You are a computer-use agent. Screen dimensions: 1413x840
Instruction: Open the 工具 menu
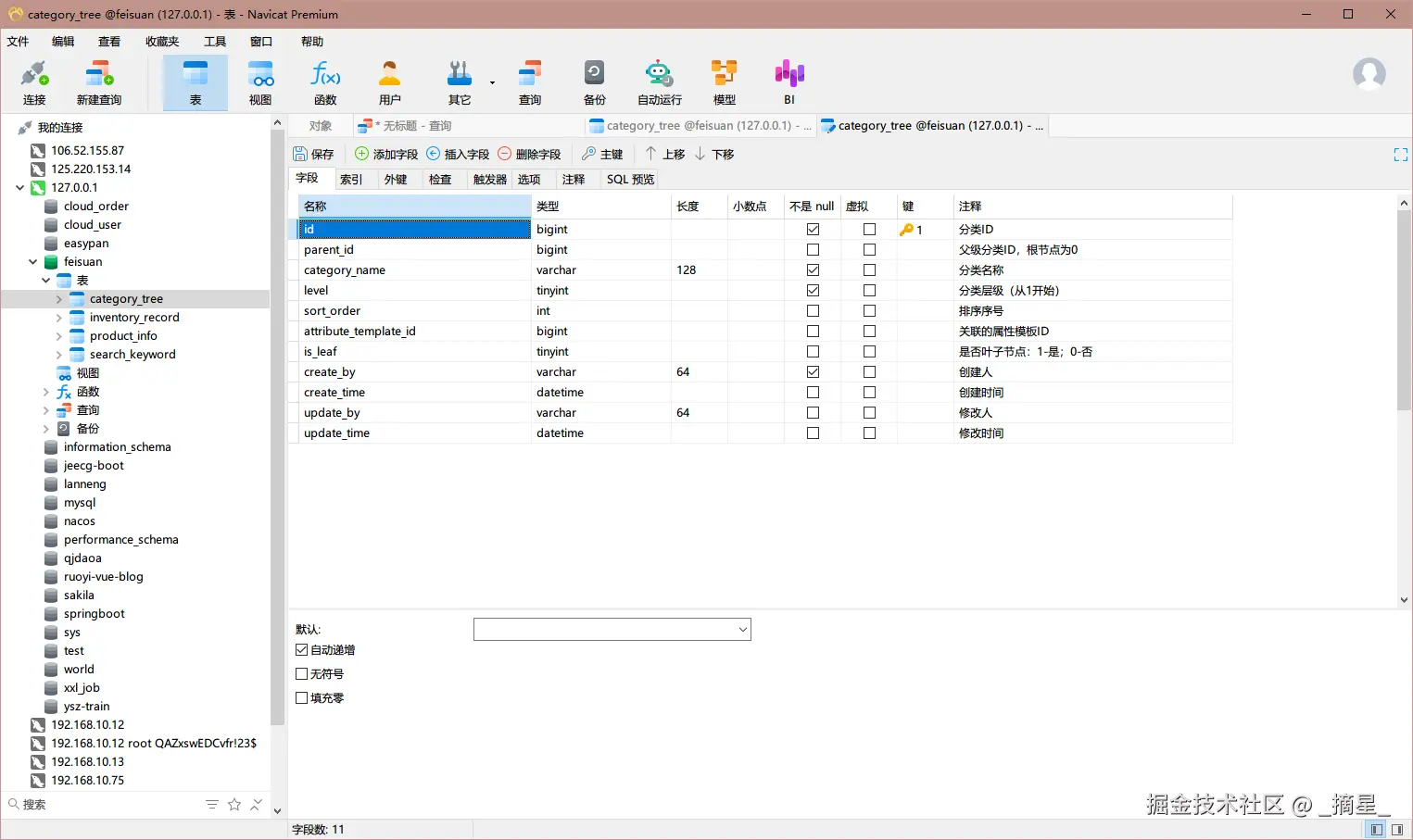pyautogui.click(x=215, y=42)
